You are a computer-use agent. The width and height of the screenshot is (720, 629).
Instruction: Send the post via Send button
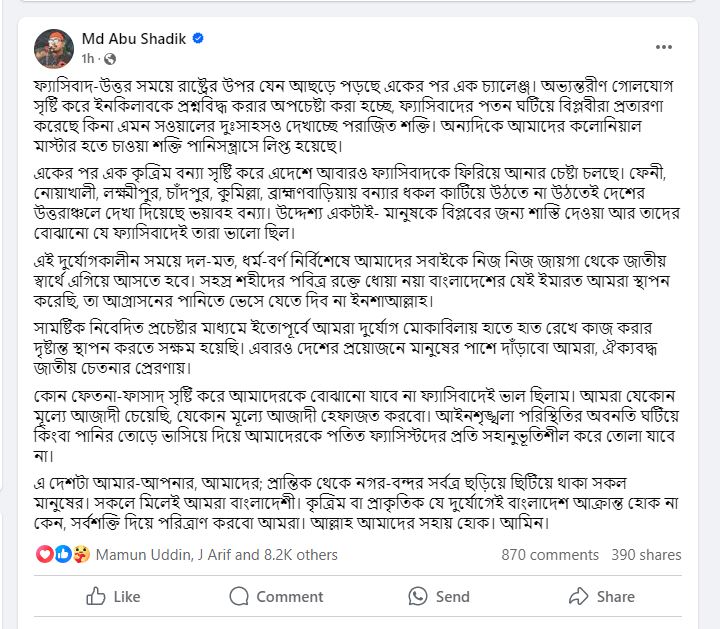coord(439,596)
